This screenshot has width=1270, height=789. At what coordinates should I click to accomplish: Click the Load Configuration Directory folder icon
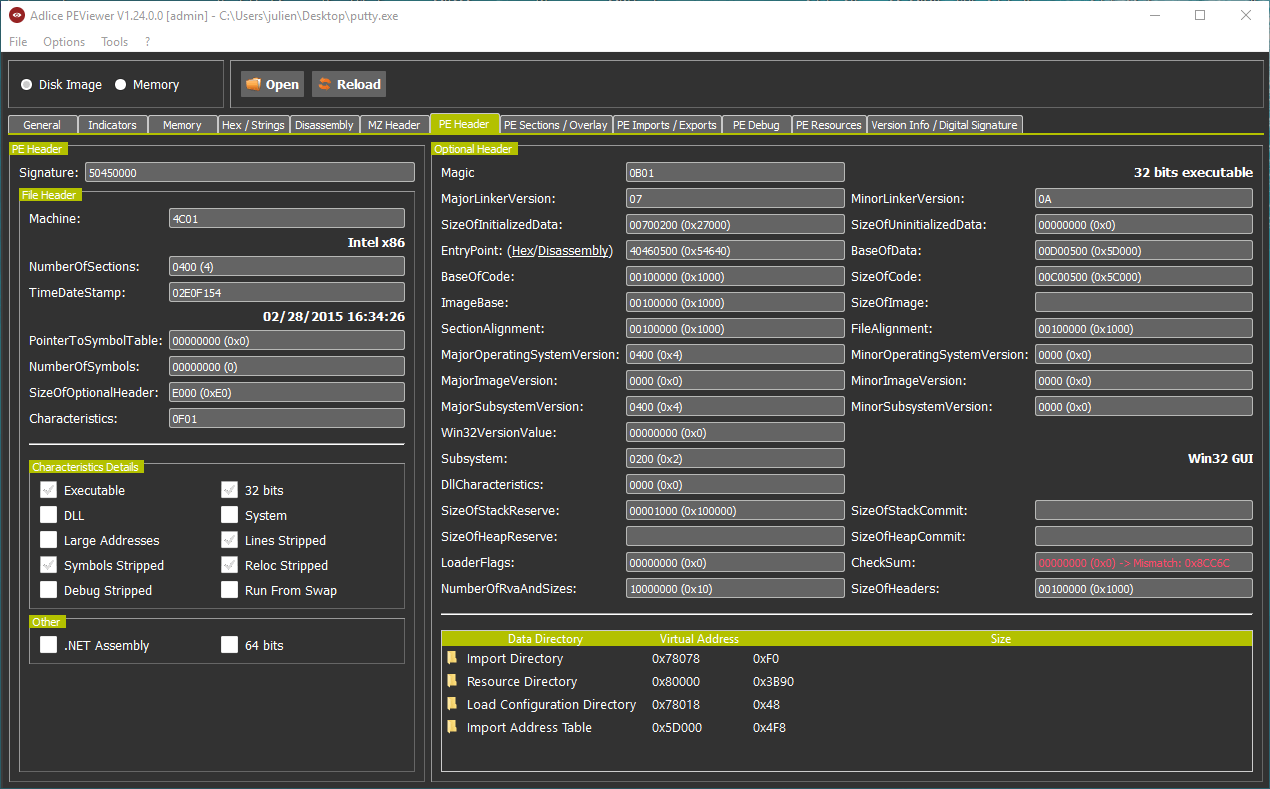coord(452,704)
